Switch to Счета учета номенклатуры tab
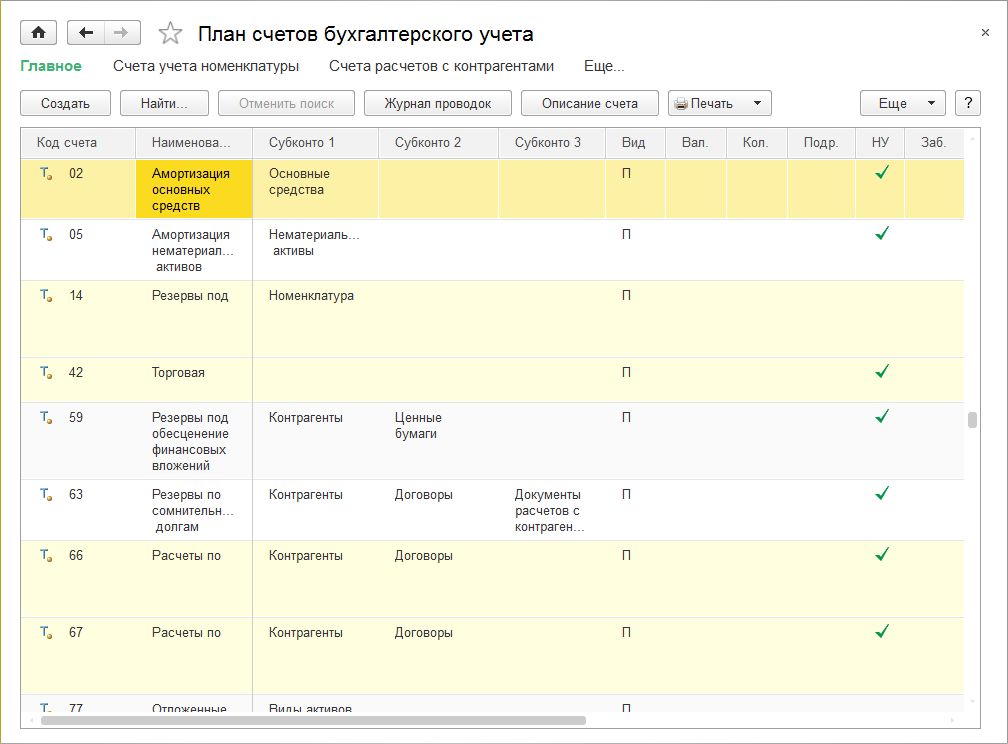The image size is (1008, 744). pyautogui.click(x=206, y=66)
